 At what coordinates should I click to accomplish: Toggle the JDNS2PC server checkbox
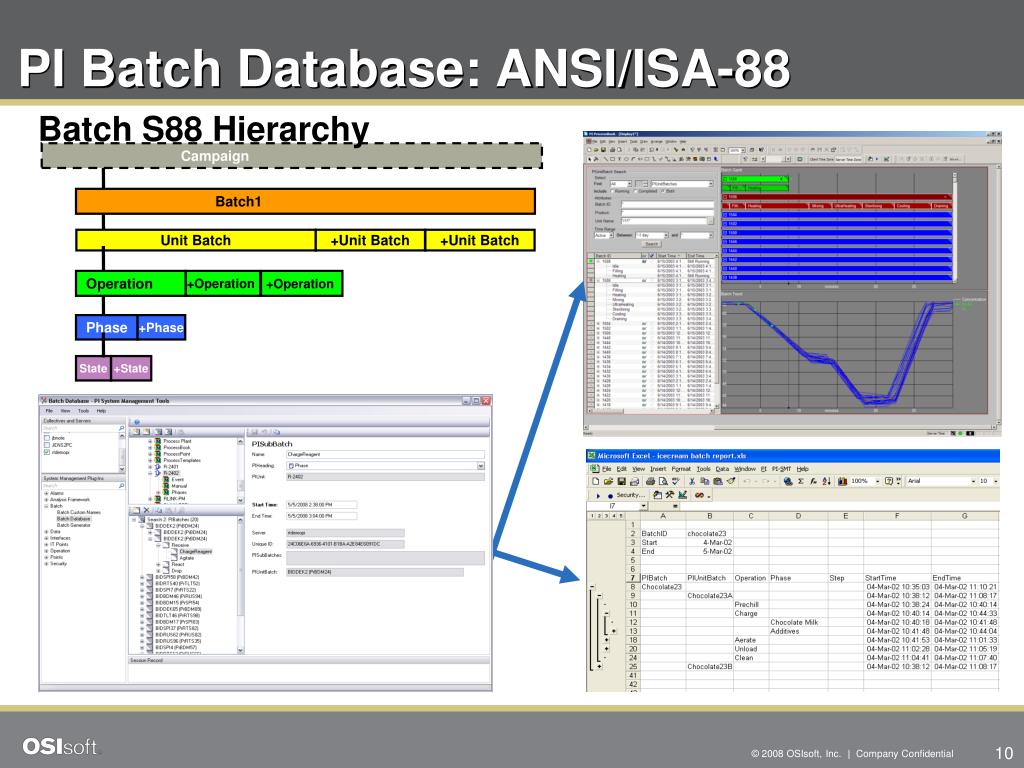point(46,445)
